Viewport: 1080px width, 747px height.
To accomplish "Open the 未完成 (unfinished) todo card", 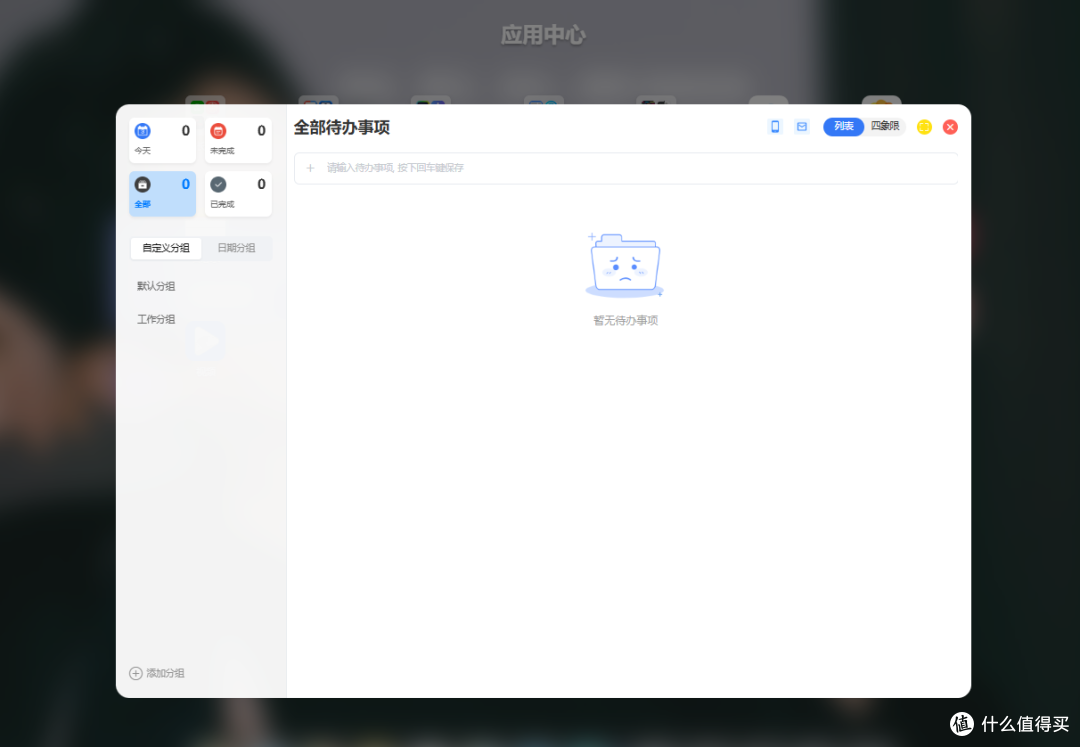I will click(x=238, y=140).
